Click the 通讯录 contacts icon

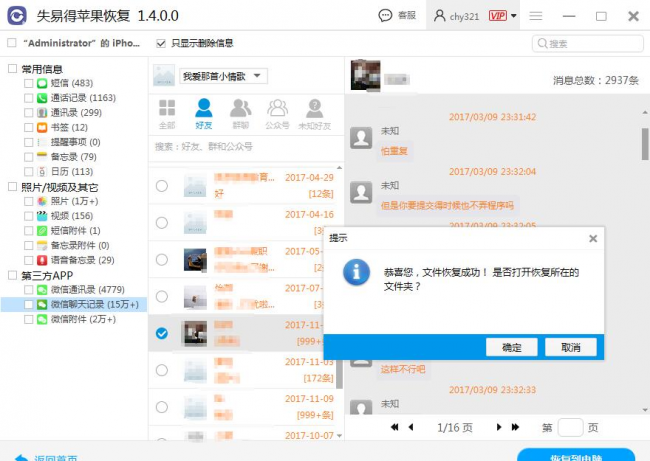pos(42,113)
